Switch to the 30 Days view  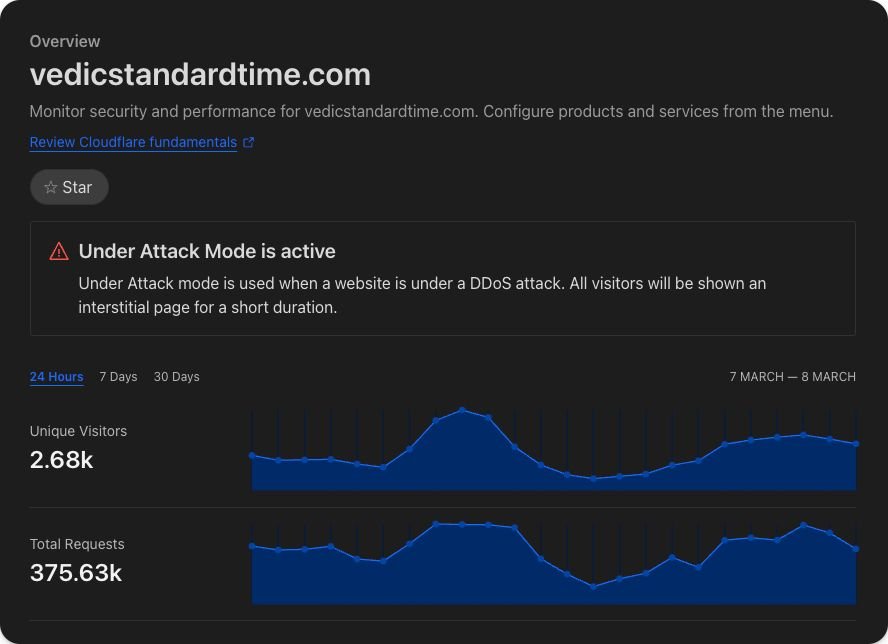tap(176, 377)
